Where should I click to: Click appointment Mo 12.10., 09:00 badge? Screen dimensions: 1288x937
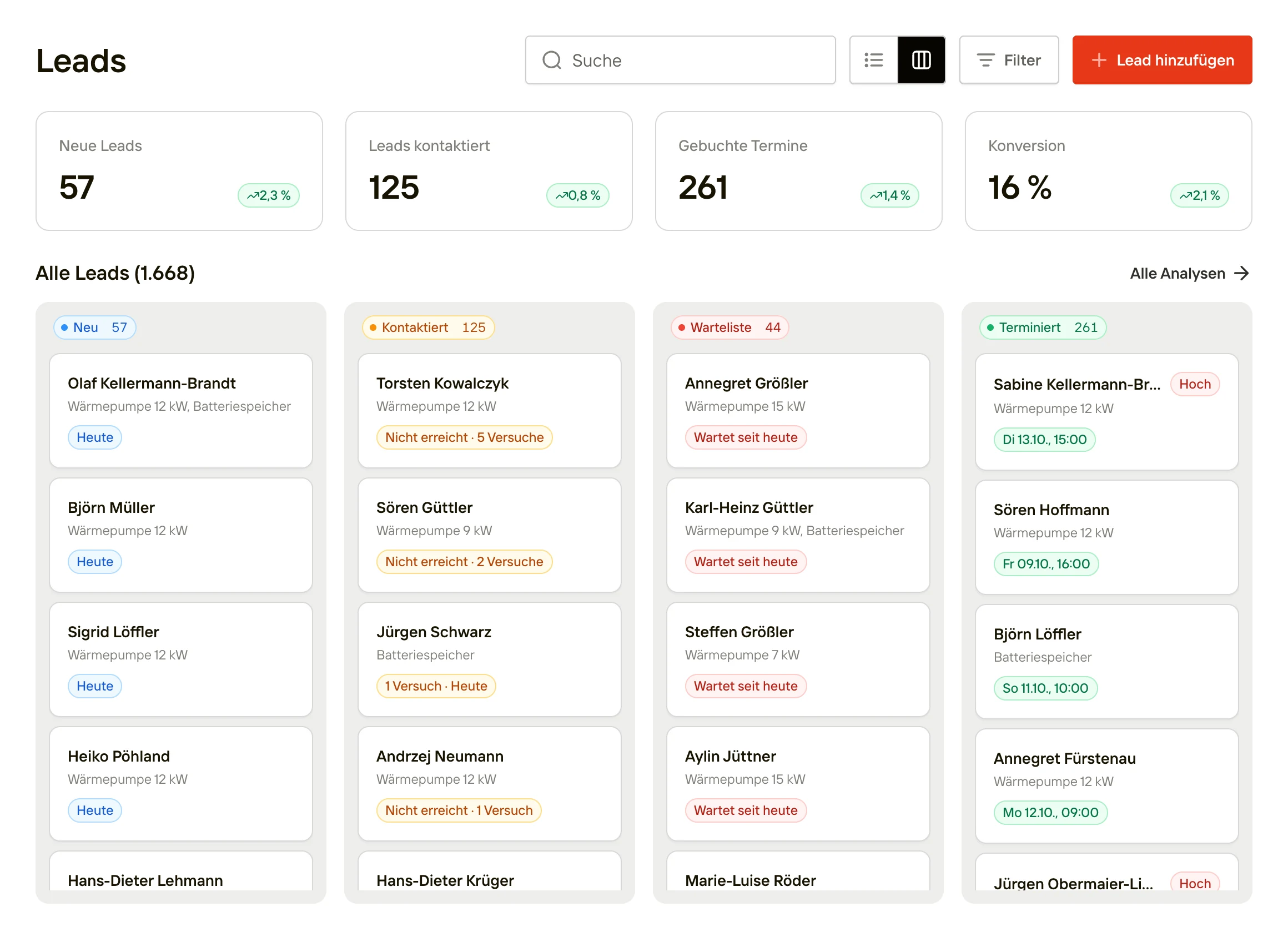click(x=1050, y=813)
